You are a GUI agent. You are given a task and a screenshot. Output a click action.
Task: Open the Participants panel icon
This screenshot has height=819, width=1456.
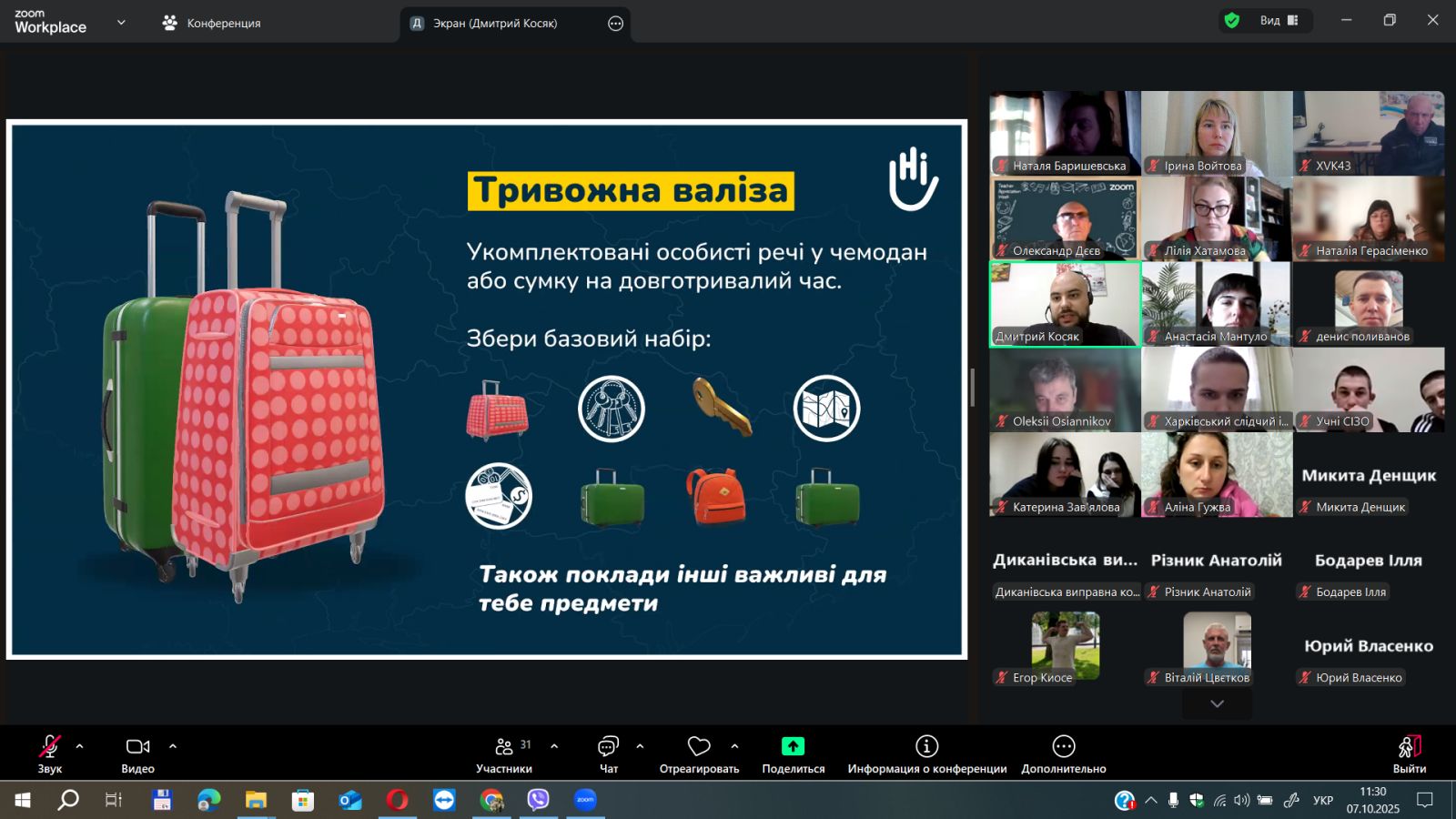pos(504,747)
